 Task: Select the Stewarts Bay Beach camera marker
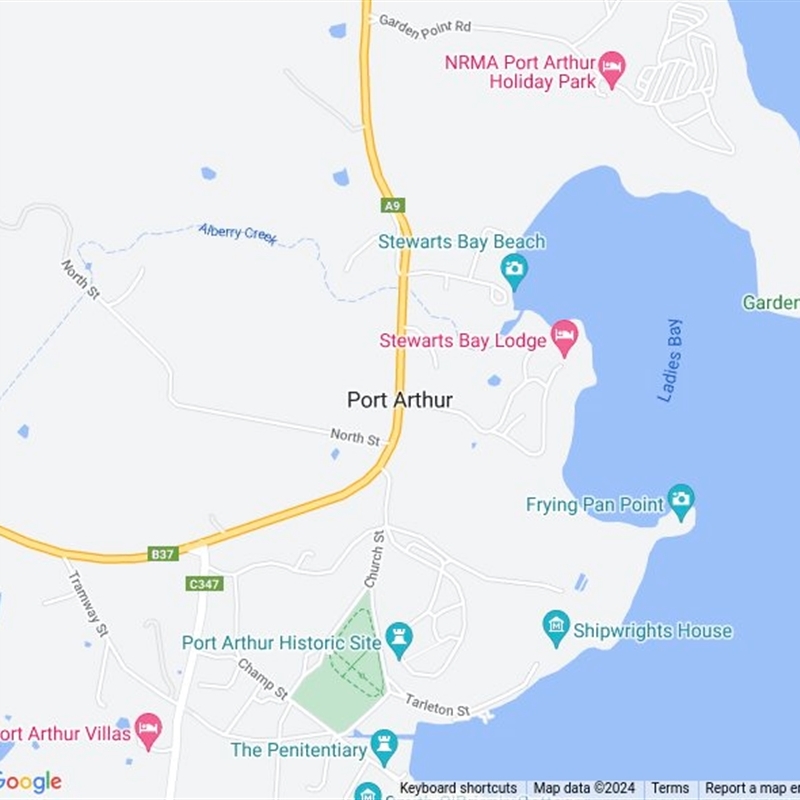pos(514,271)
